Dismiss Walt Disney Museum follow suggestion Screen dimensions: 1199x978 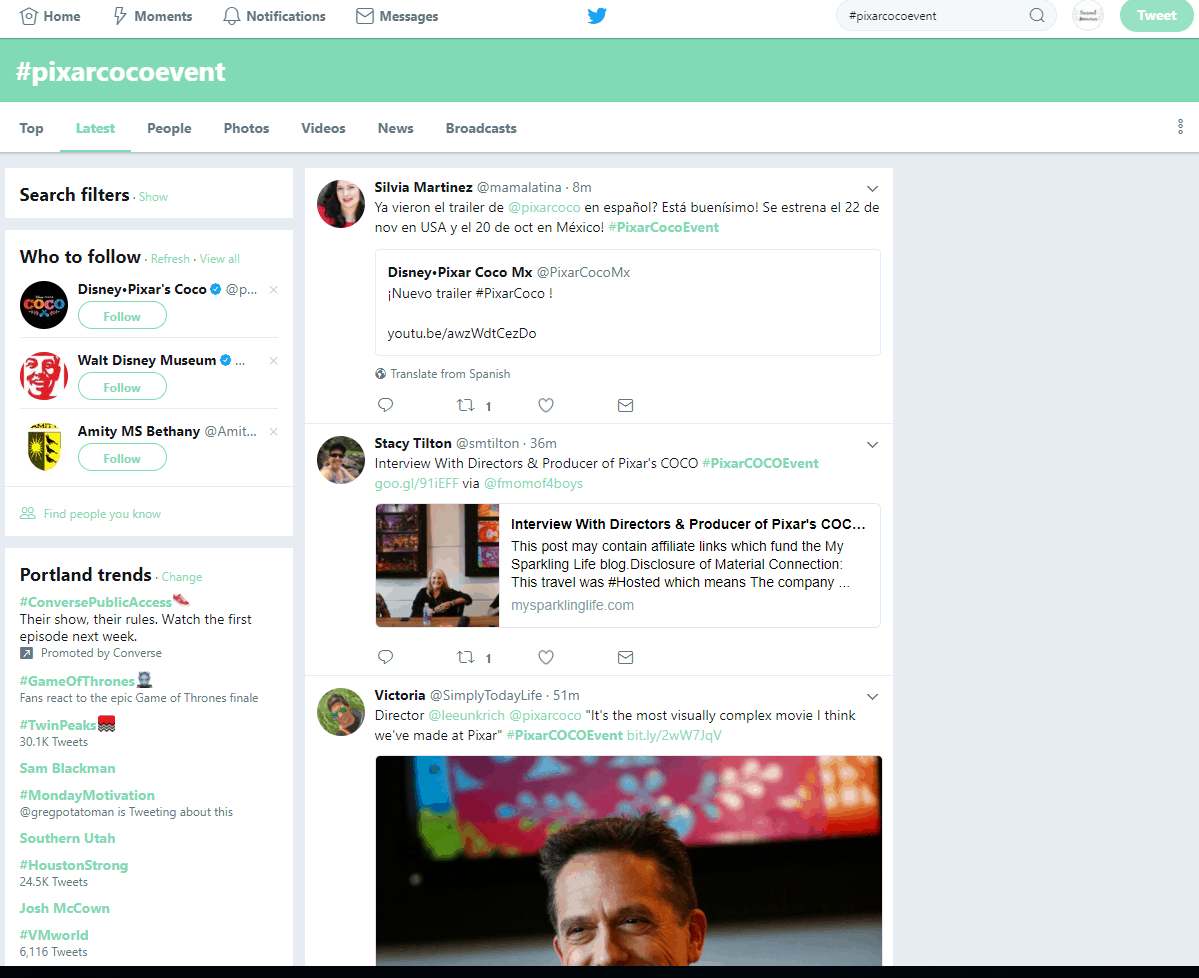click(x=273, y=360)
